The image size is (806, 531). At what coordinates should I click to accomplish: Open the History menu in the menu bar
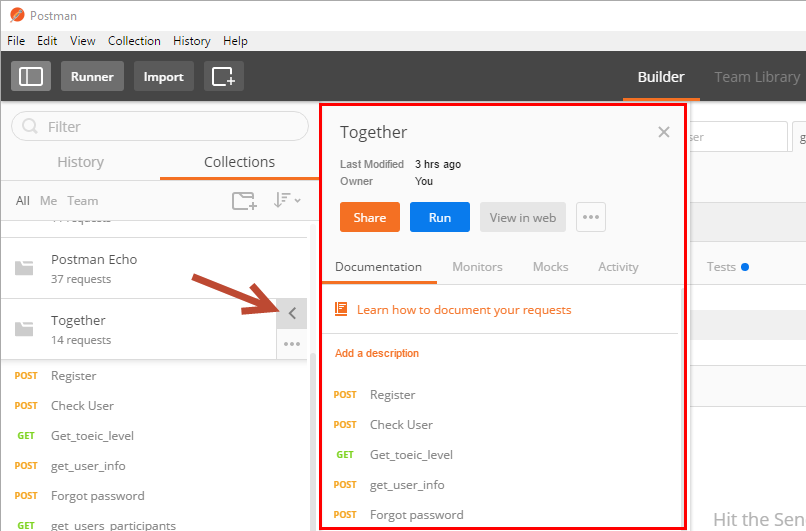tap(192, 41)
